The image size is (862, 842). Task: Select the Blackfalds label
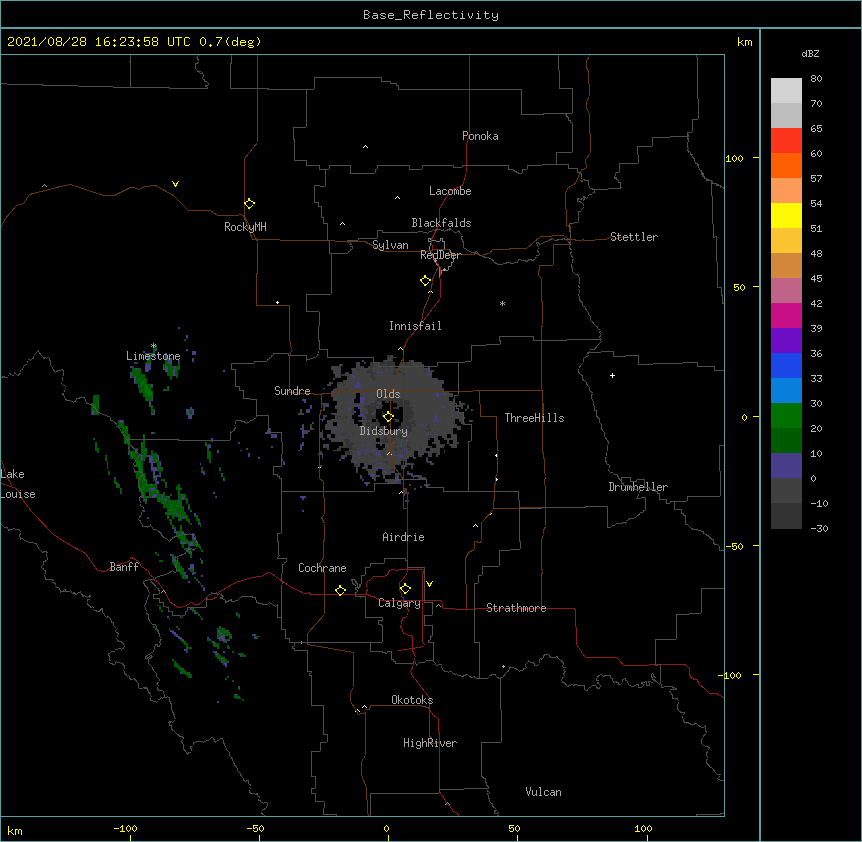coord(441,223)
